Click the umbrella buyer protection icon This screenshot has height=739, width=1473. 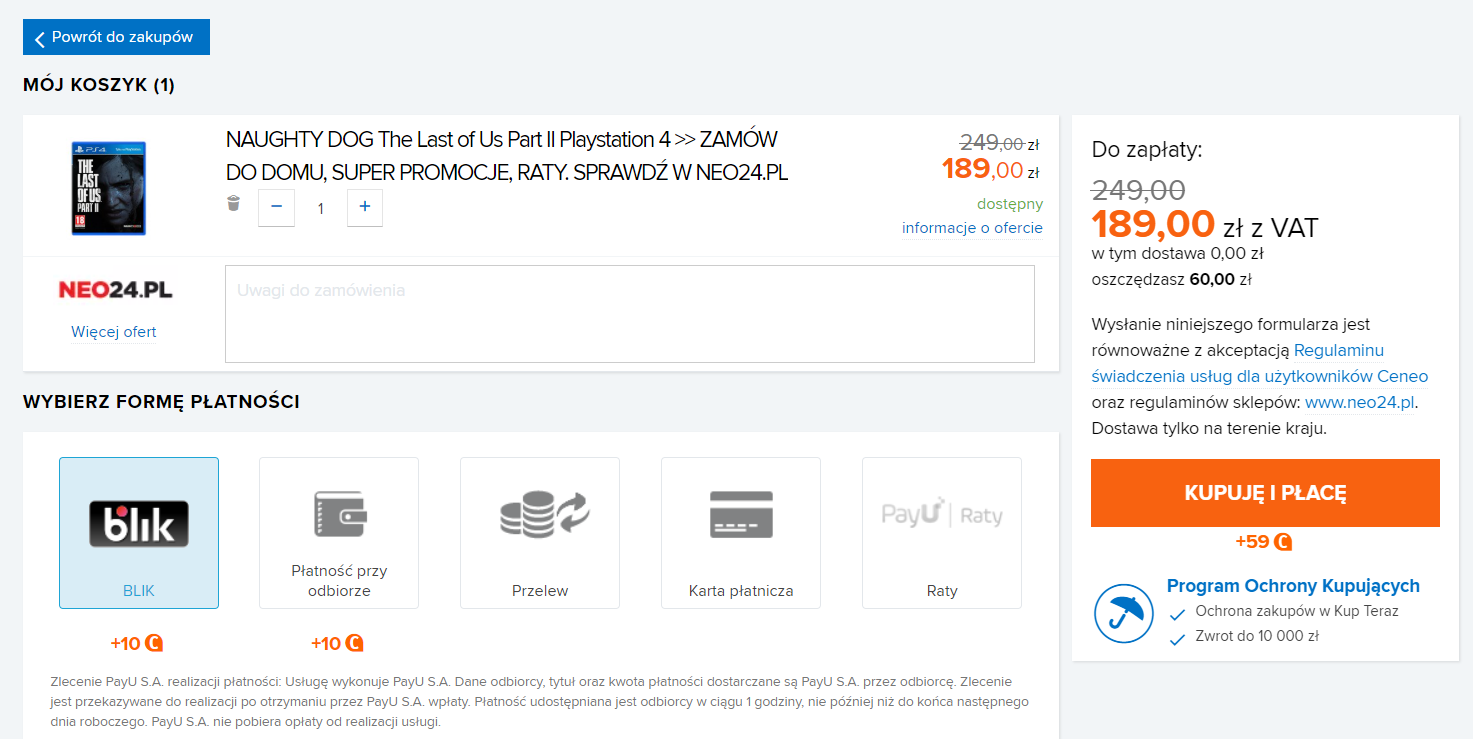(x=1124, y=612)
